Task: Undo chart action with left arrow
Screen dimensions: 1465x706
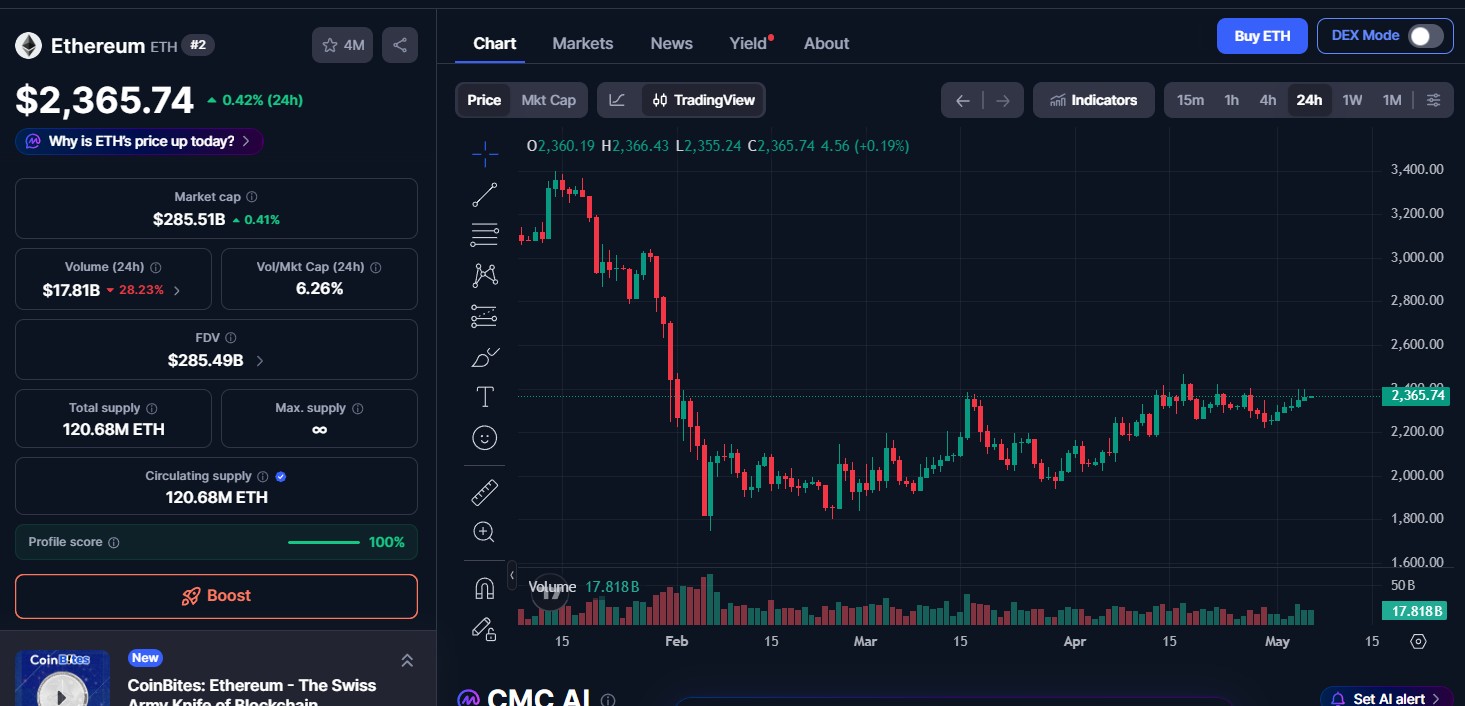Action: click(x=962, y=100)
